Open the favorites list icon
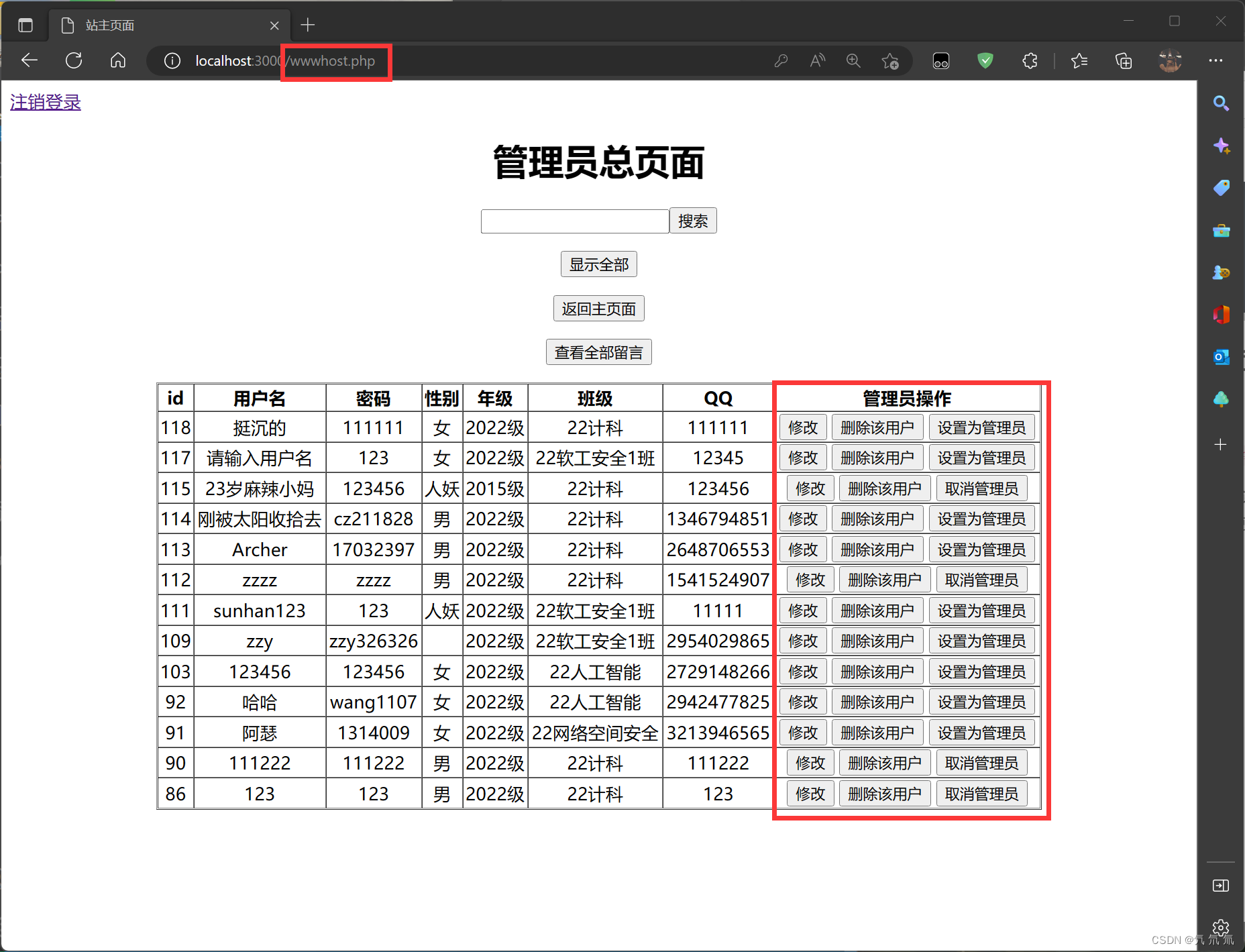Screen dimensions: 1245x952 pyautogui.click(x=1079, y=61)
